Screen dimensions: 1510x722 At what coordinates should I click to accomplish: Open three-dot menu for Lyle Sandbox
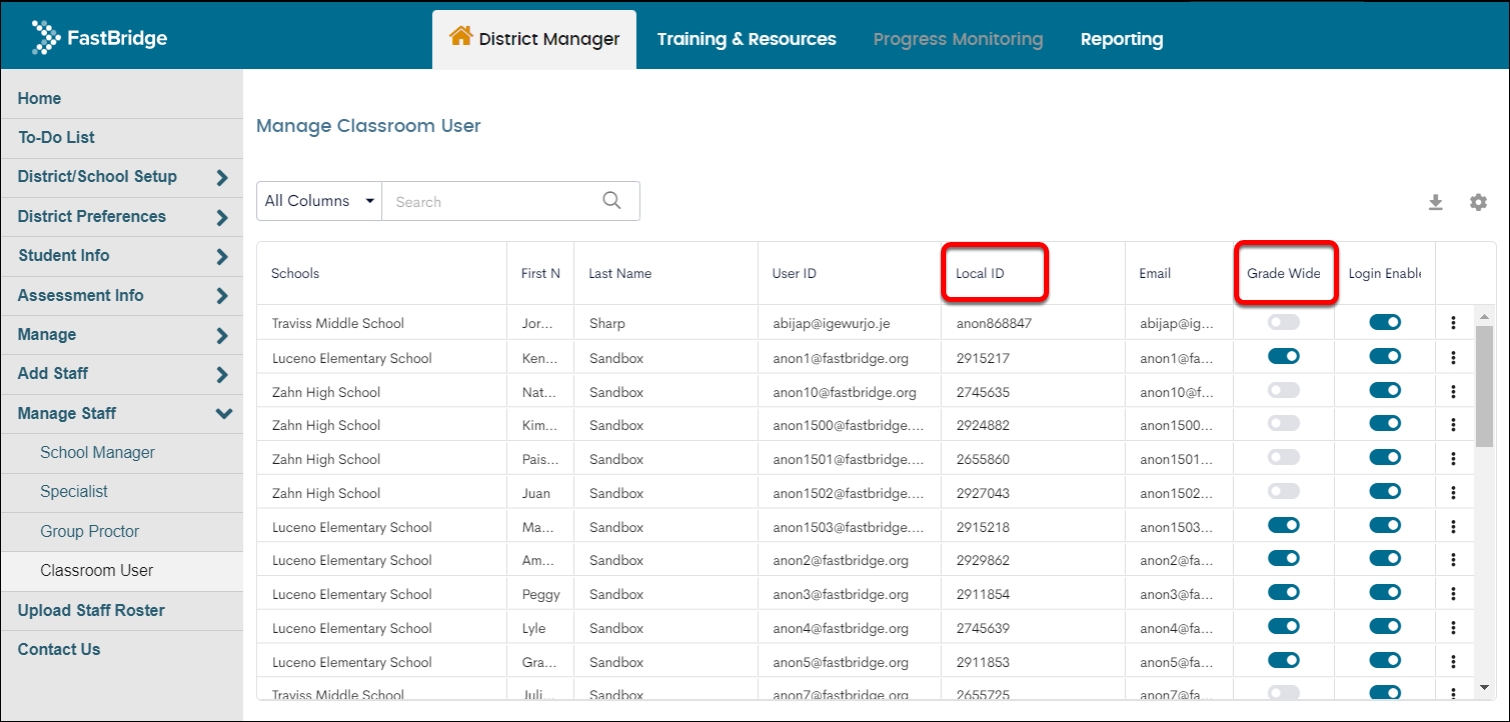click(x=1453, y=628)
